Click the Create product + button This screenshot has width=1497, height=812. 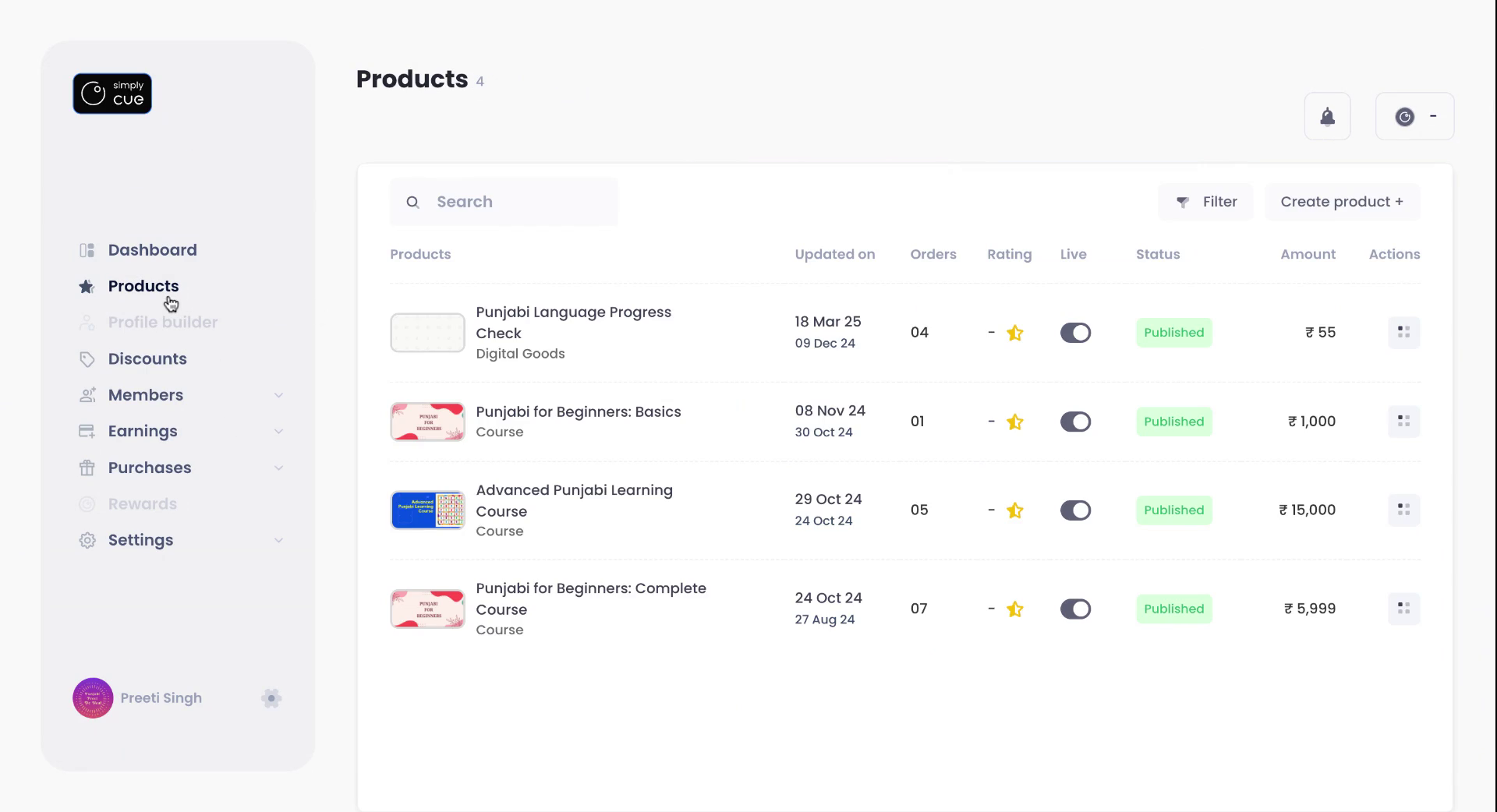point(1341,202)
